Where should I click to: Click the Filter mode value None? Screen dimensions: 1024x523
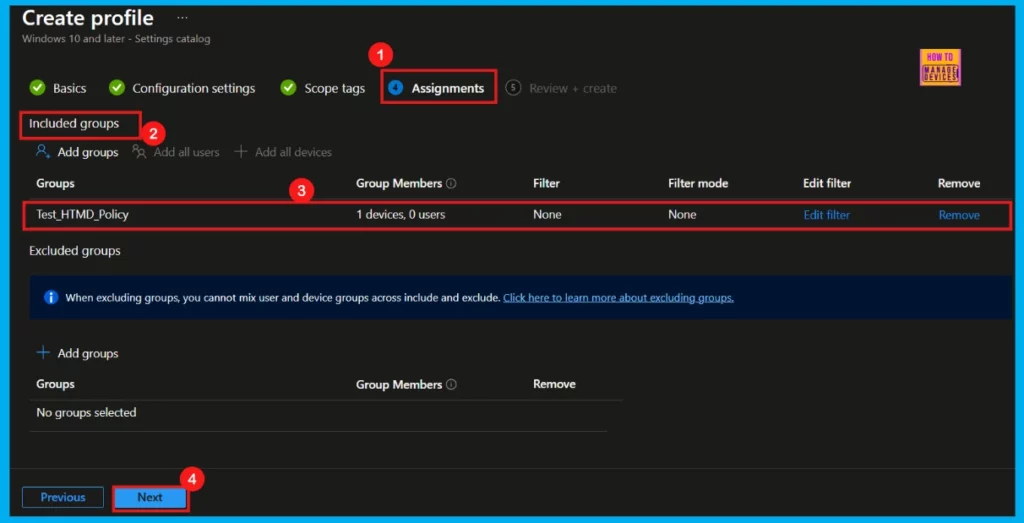[682, 215]
